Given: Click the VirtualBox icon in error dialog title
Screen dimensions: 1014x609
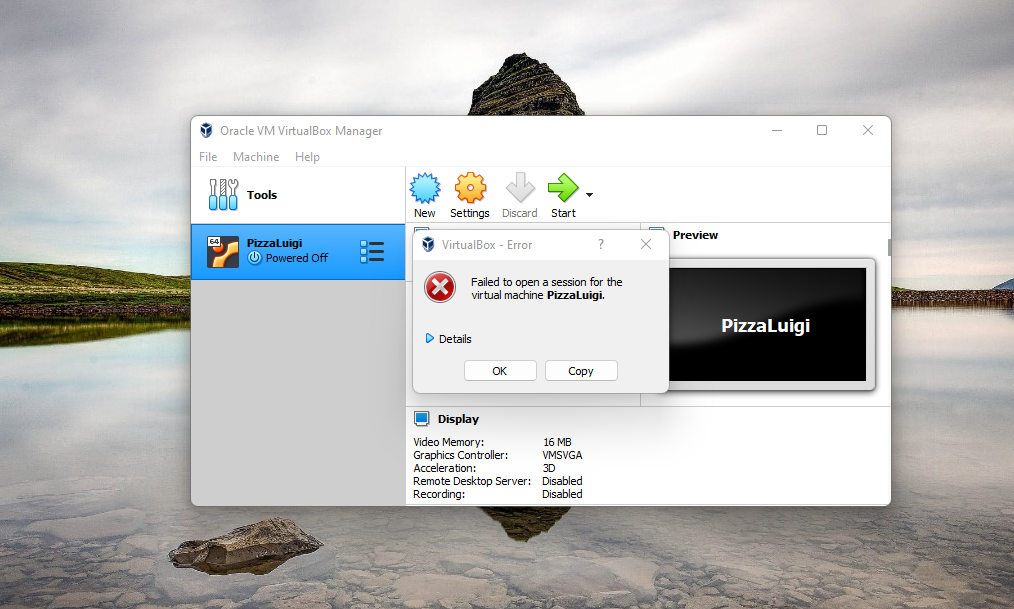Looking at the screenshot, I should coord(428,244).
